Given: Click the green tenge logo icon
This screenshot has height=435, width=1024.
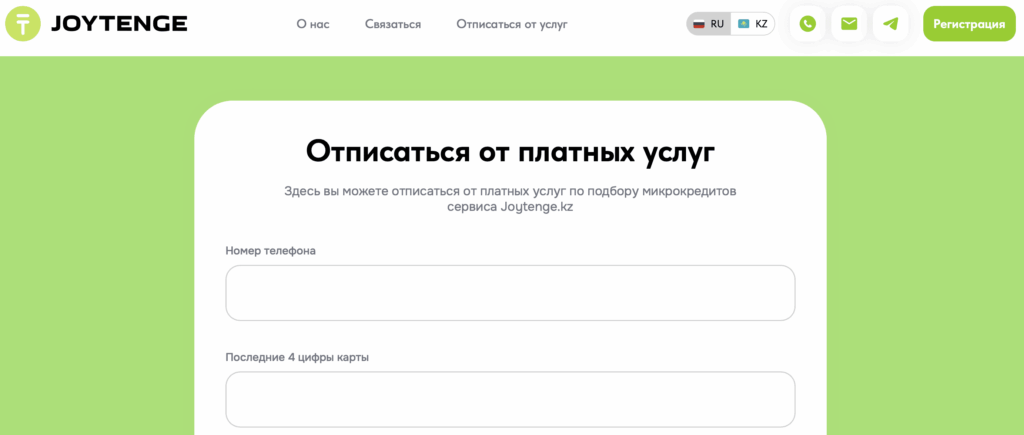Looking at the screenshot, I should coord(23,23).
